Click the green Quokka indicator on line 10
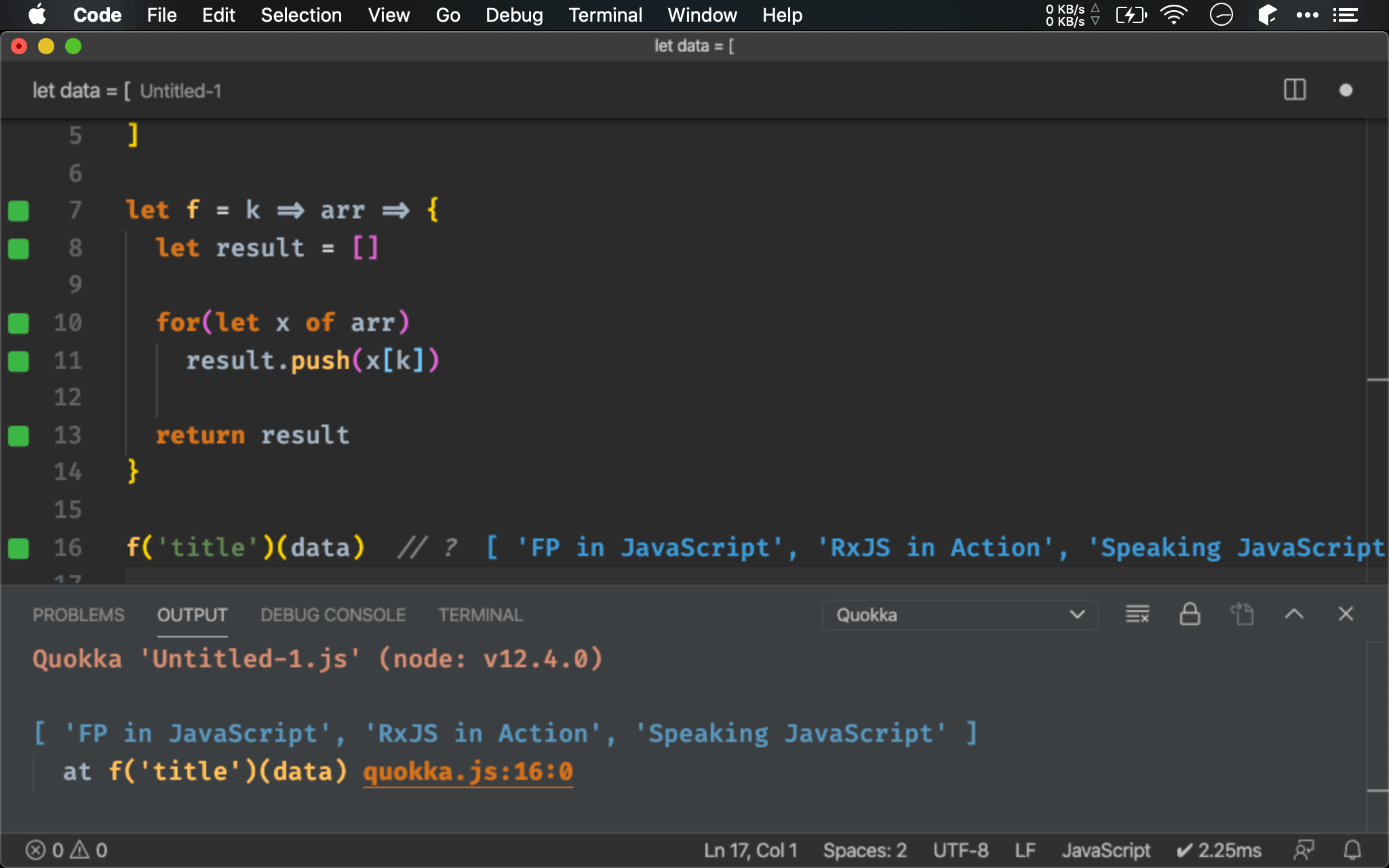Viewport: 1389px width, 868px height. pos(18,323)
